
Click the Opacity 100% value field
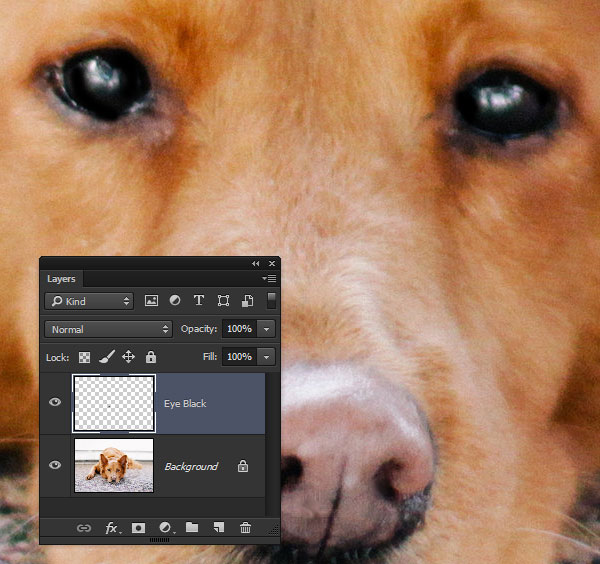coord(240,329)
